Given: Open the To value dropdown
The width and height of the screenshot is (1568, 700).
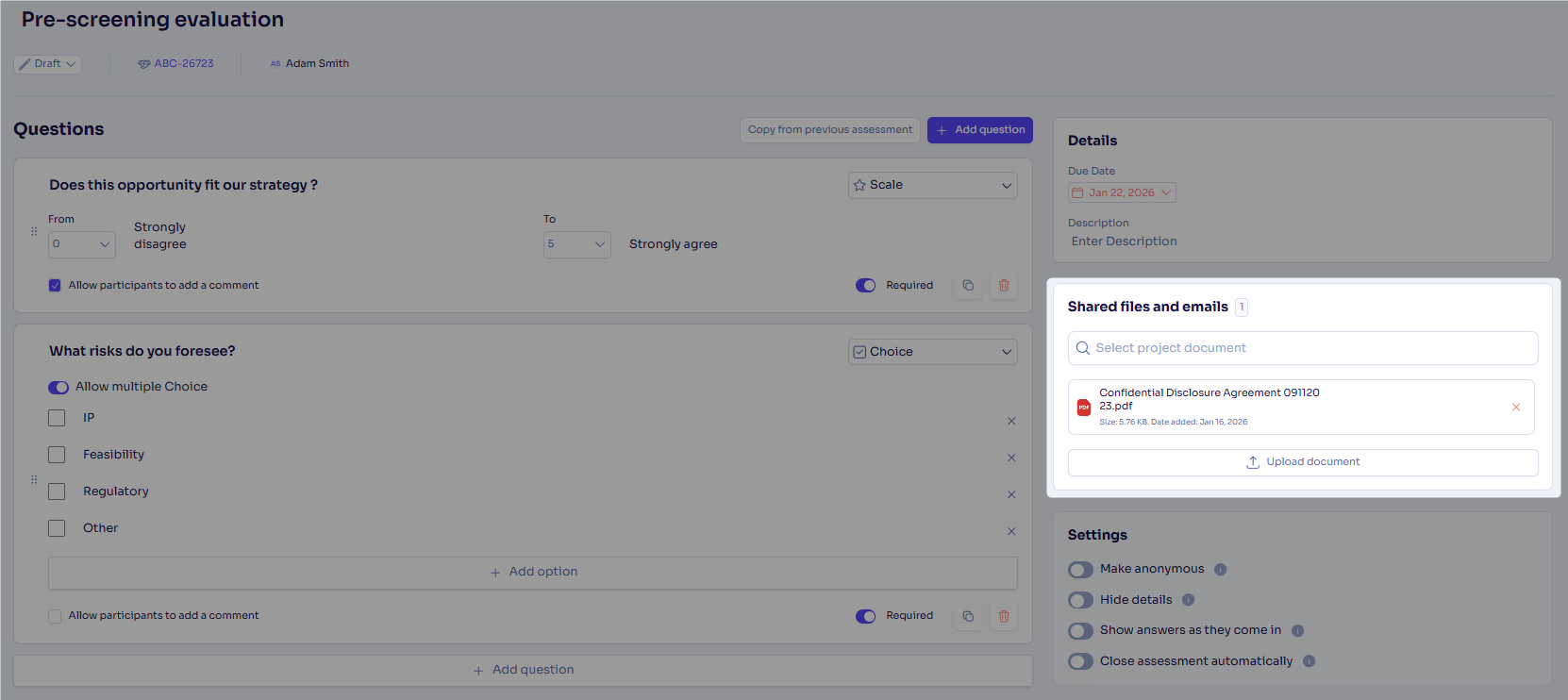Looking at the screenshot, I should [576, 244].
